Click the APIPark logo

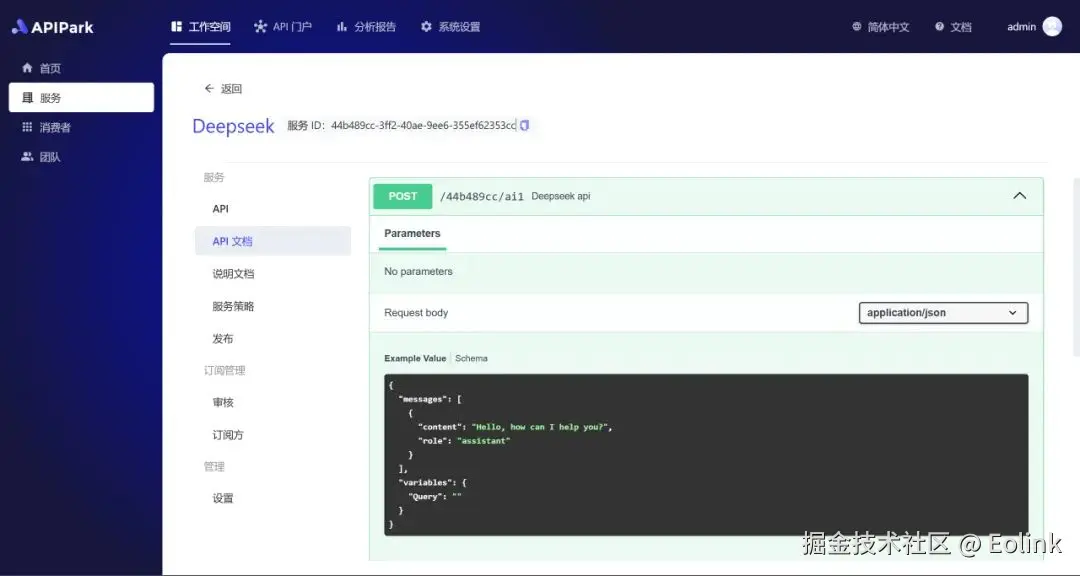pos(54,26)
